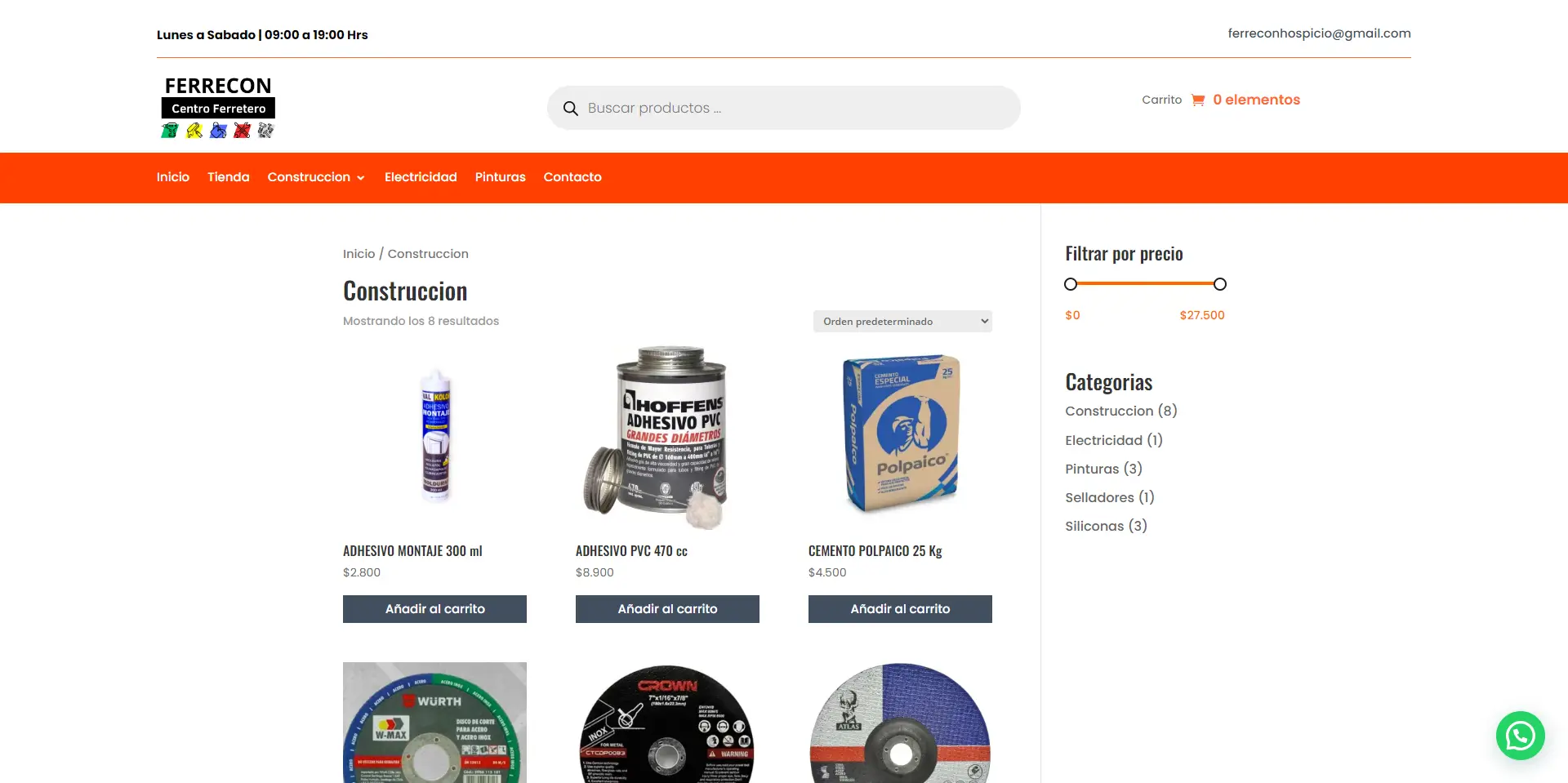The width and height of the screenshot is (1568, 783).
Task: Add Adhesivo PVC 470 cc to cart
Action: pos(667,609)
